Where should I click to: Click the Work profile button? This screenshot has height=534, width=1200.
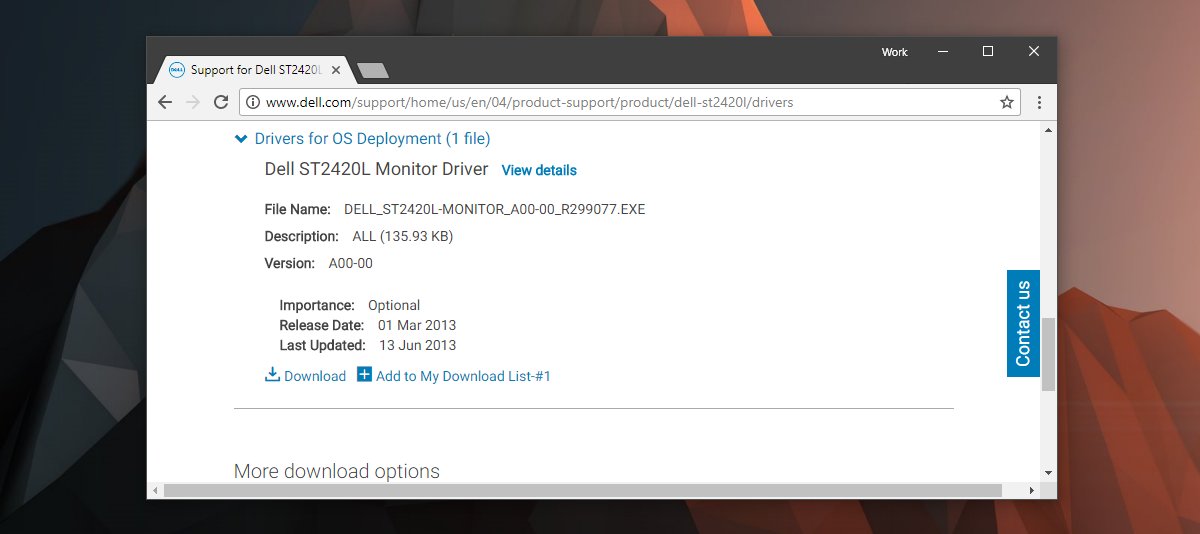(x=895, y=52)
